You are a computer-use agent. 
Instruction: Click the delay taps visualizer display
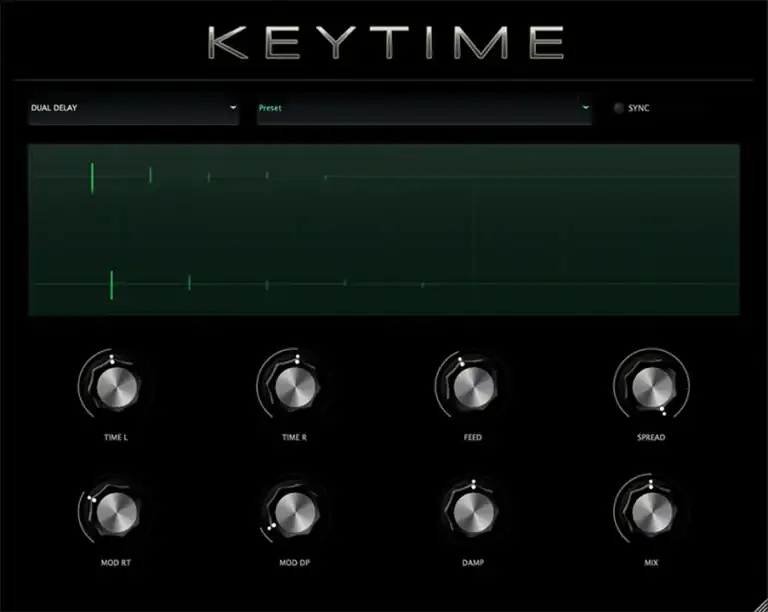click(x=384, y=230)
